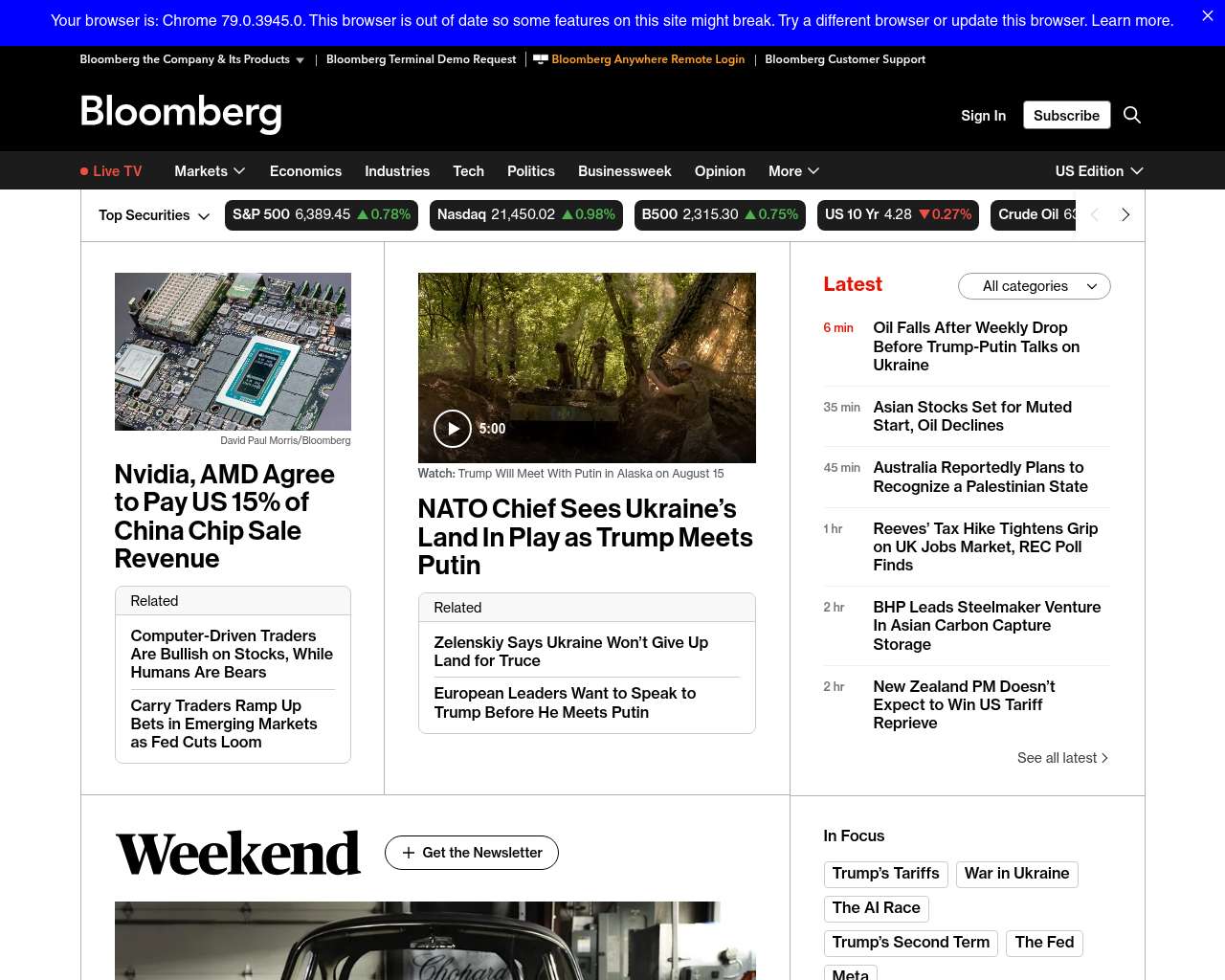Open the Weekend section title

237,854
